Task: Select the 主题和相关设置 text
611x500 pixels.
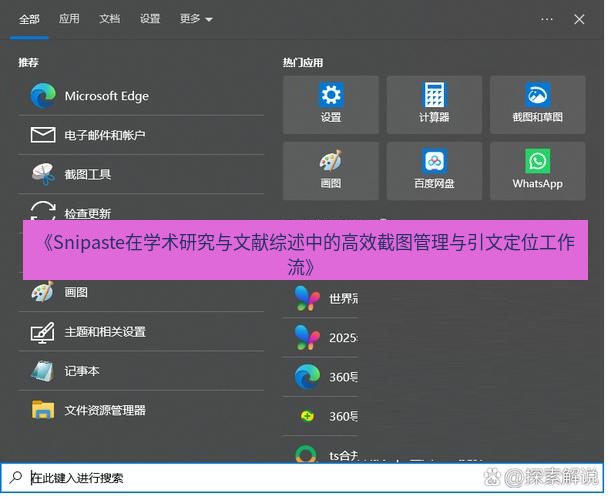Action: 105,332
